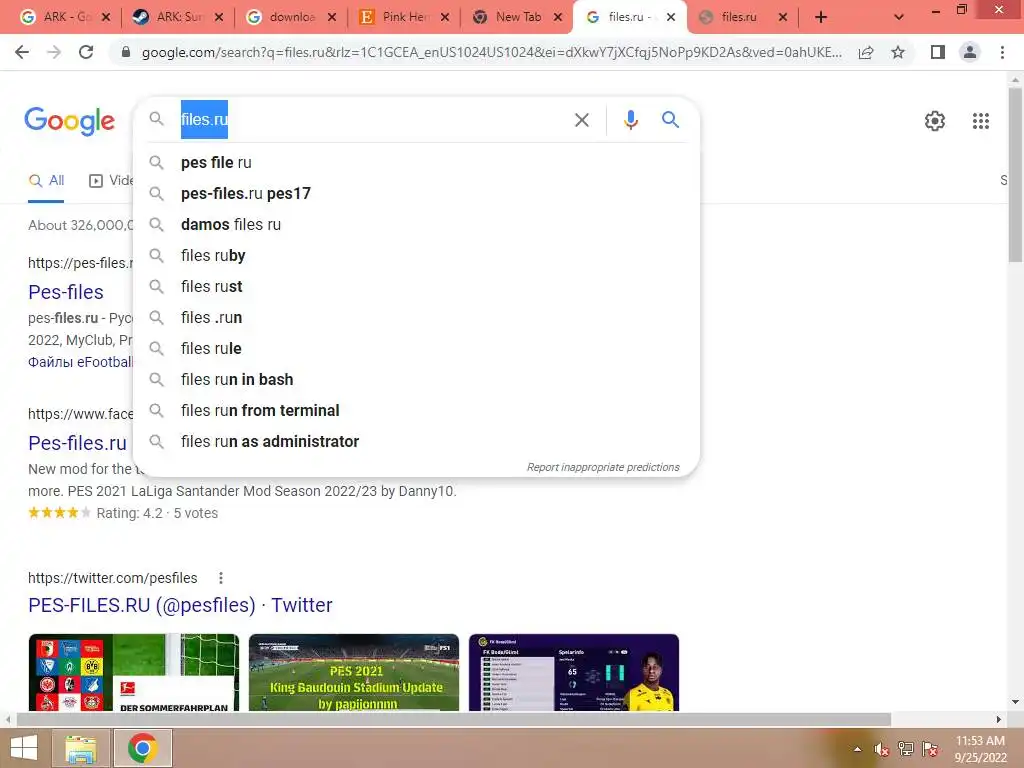Open Windows Start menu
Viewport: 1024px width, 768px height.
point(24,748)
